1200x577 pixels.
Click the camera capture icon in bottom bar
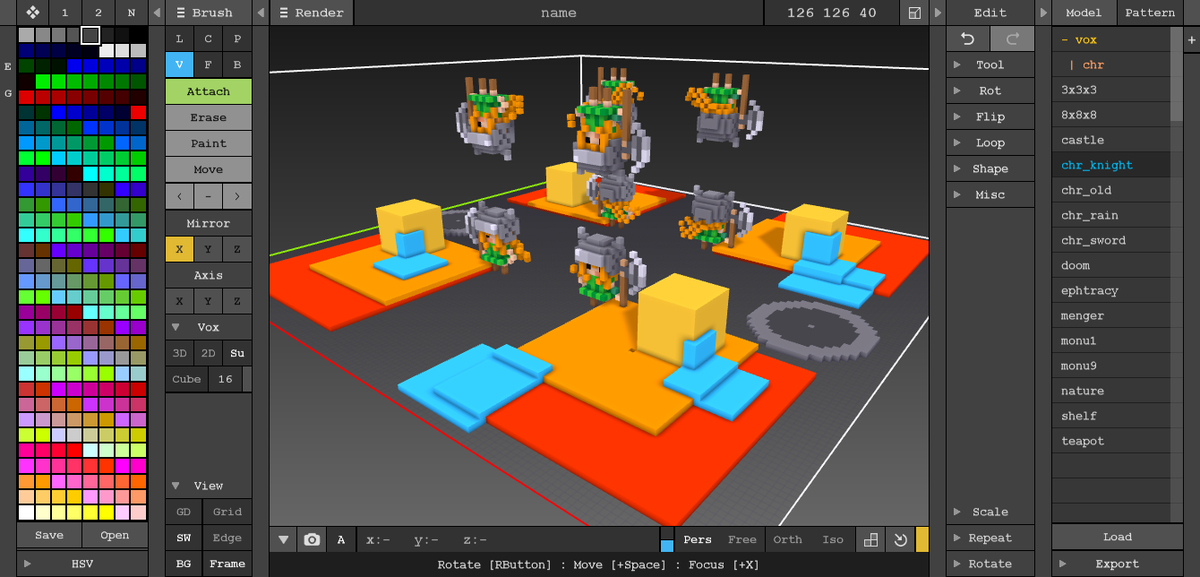coord(311,539)
